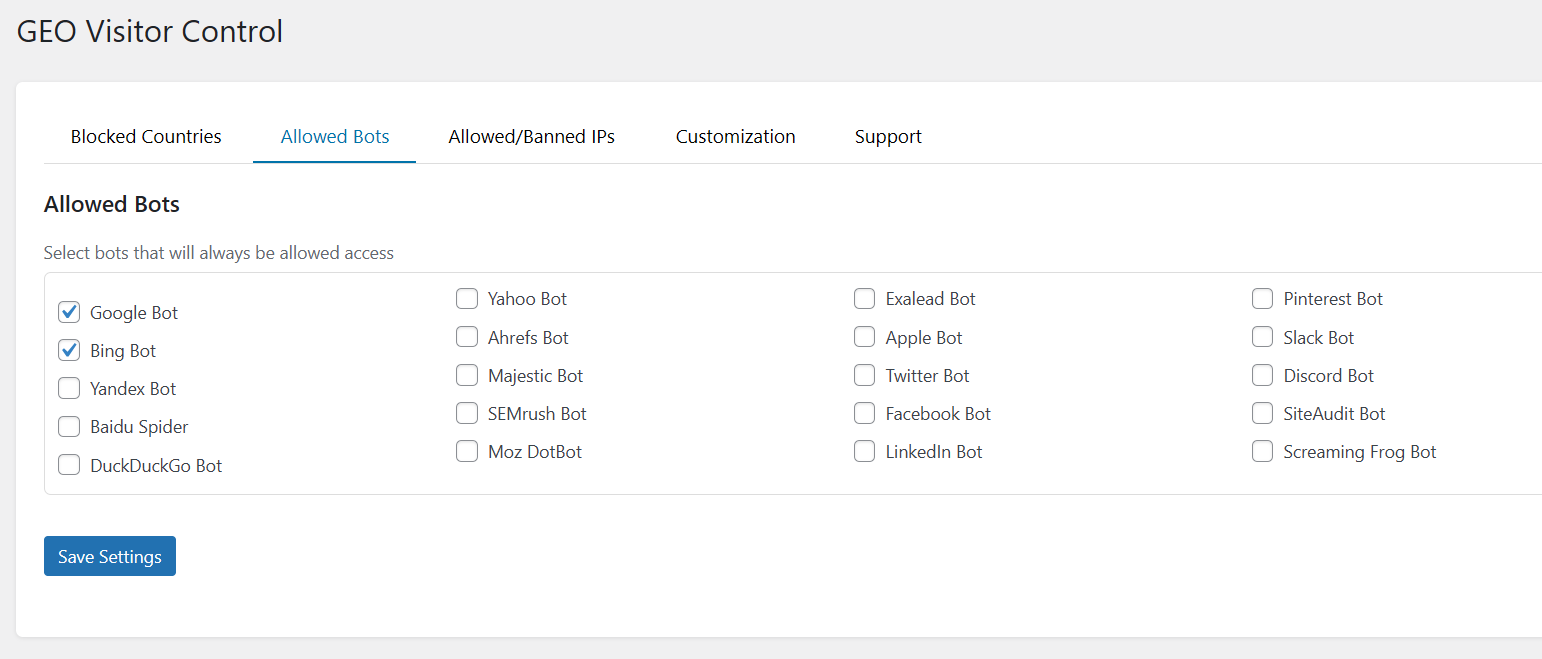Go to the Customization tab

point(735,136)
